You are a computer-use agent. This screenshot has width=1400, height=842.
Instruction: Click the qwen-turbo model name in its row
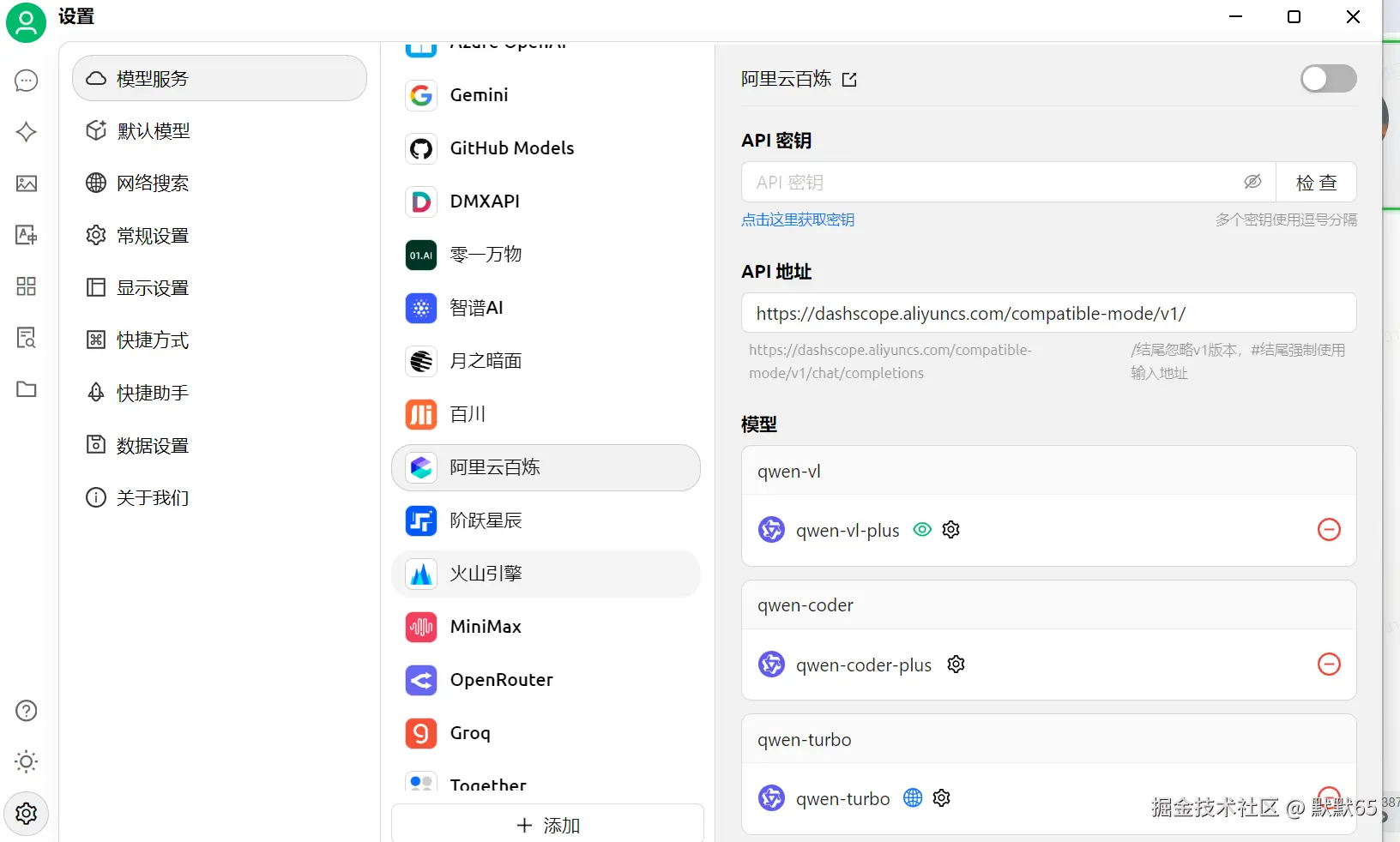[x=843, y=799]
